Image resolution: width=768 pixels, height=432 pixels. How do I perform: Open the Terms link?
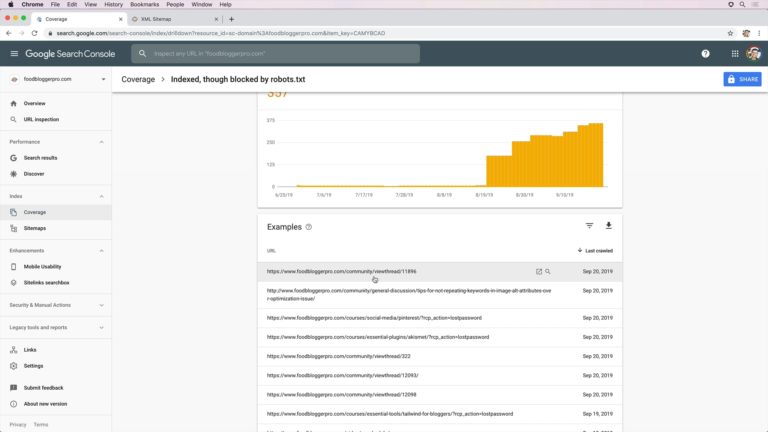tap(41, 425)
